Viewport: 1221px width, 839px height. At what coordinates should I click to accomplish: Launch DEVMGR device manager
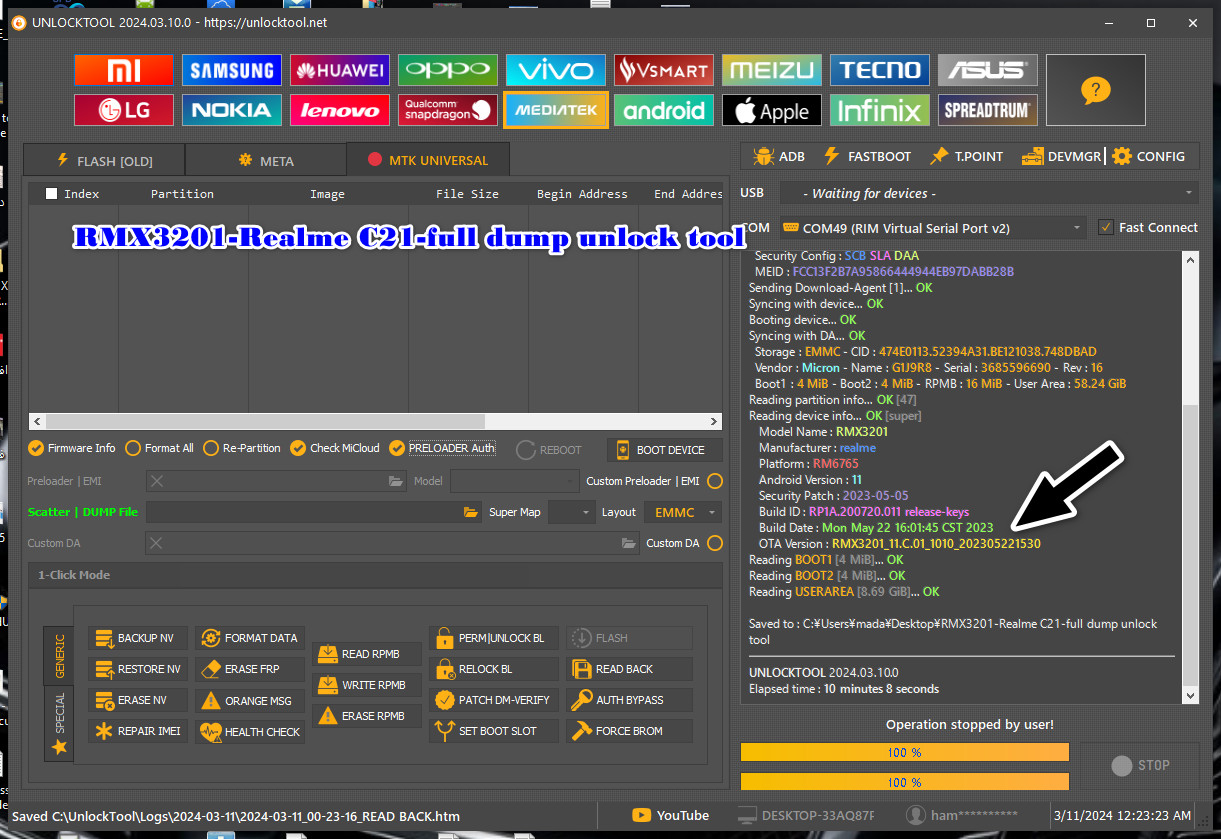[1061, 157]
